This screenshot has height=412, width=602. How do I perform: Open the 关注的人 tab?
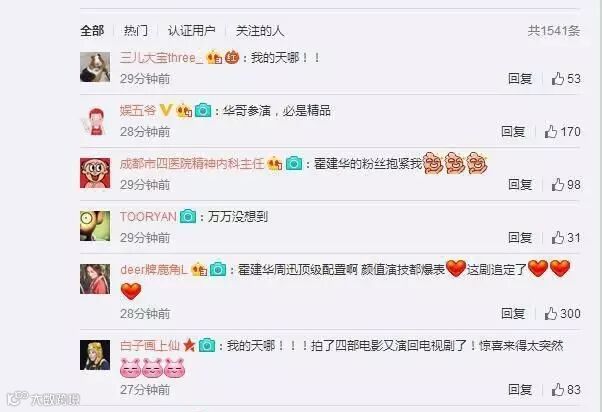coord(260,31)
